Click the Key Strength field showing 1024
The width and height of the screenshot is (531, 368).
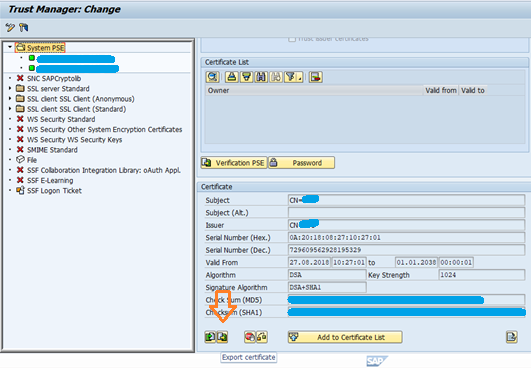pyautogui.click(x=482, y=275)
